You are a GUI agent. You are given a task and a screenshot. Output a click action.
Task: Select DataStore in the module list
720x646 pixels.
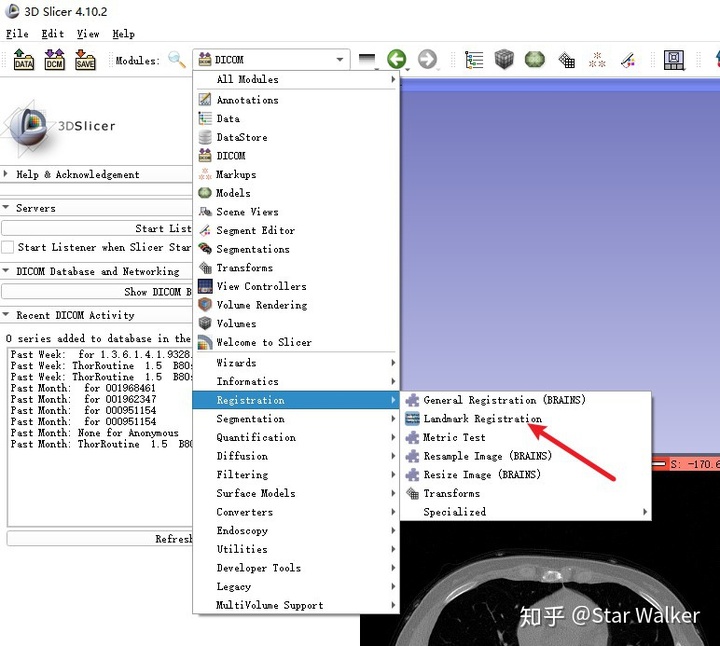[296, 137]
